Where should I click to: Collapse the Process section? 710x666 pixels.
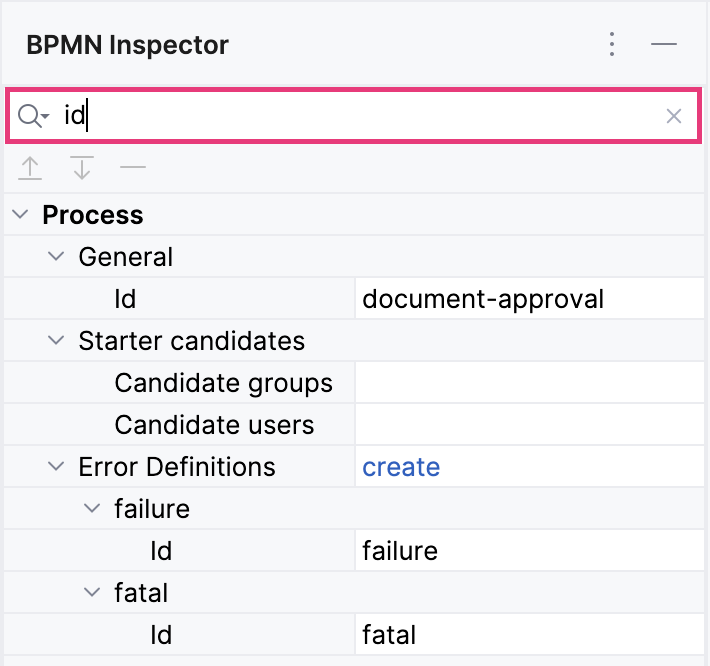20,215
